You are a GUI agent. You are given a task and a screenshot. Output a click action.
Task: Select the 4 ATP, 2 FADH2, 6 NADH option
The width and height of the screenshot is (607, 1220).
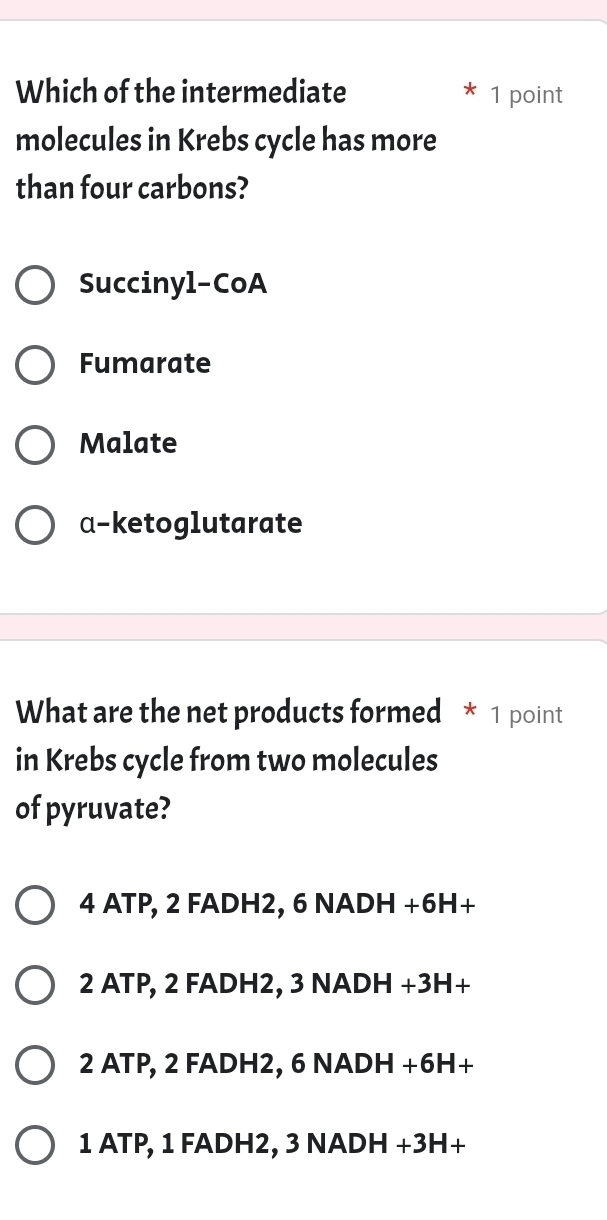[x=35, y=904]
